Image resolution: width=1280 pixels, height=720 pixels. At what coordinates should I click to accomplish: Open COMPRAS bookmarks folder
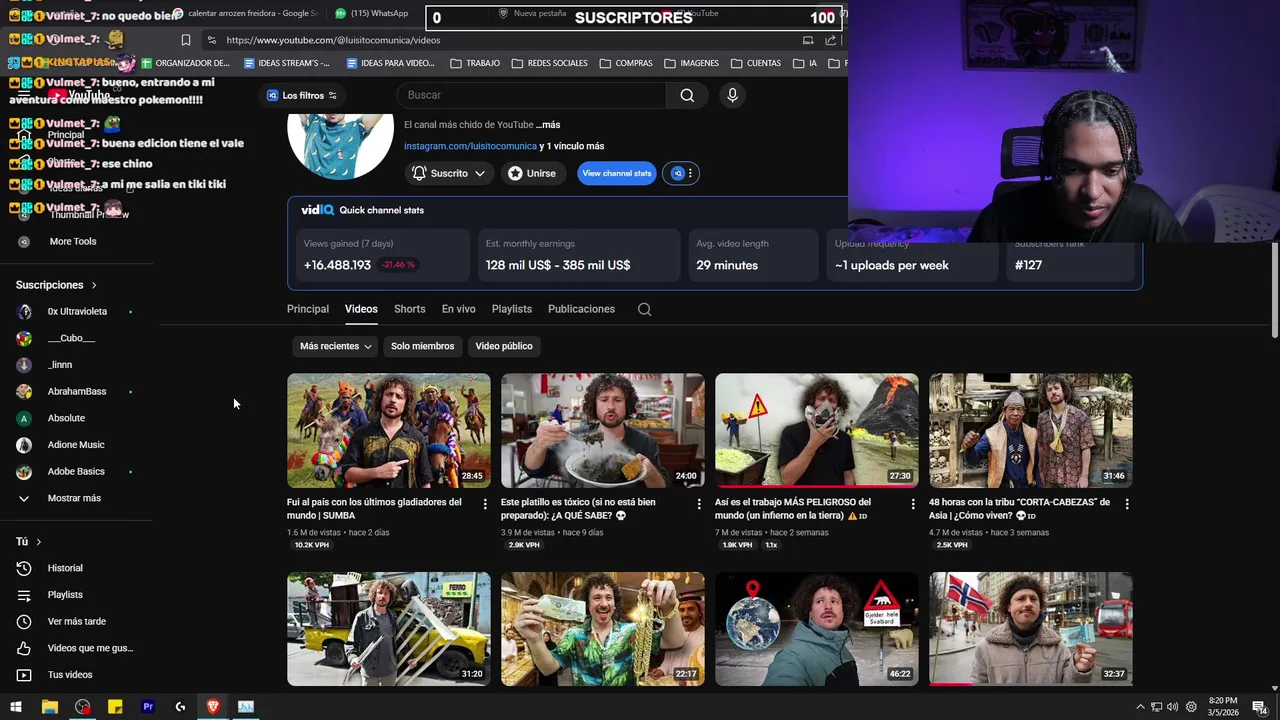tap(626, 63)
